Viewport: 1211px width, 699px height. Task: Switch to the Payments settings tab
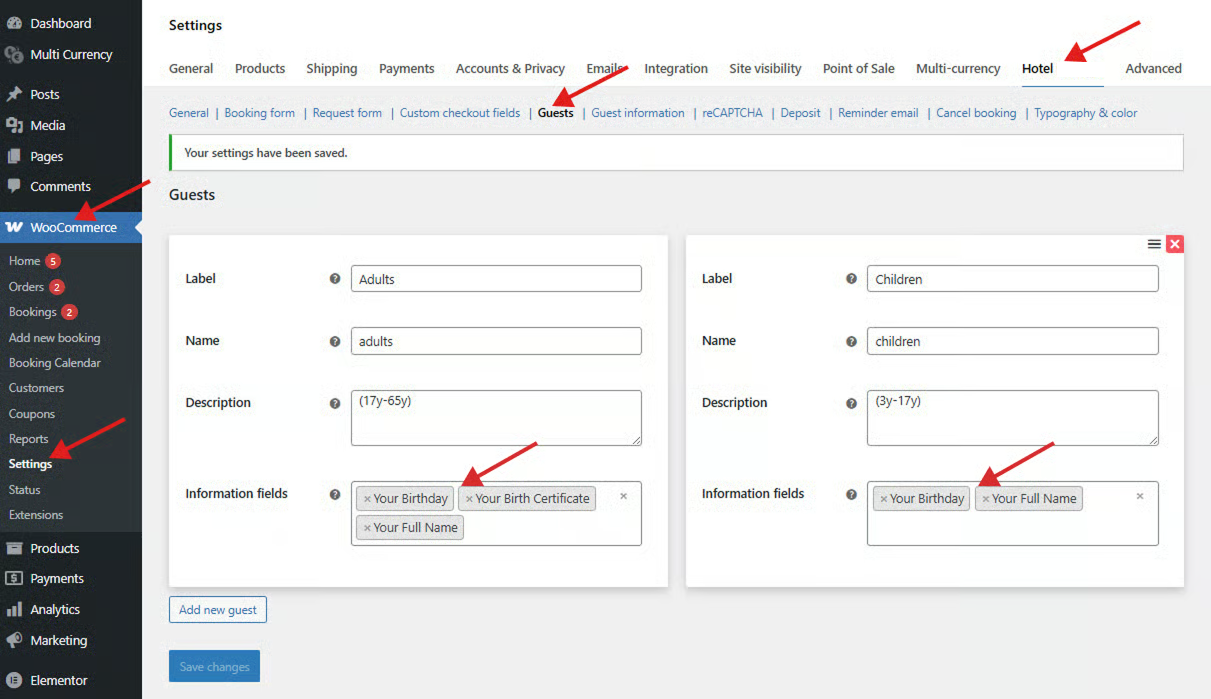coord(406,69)
